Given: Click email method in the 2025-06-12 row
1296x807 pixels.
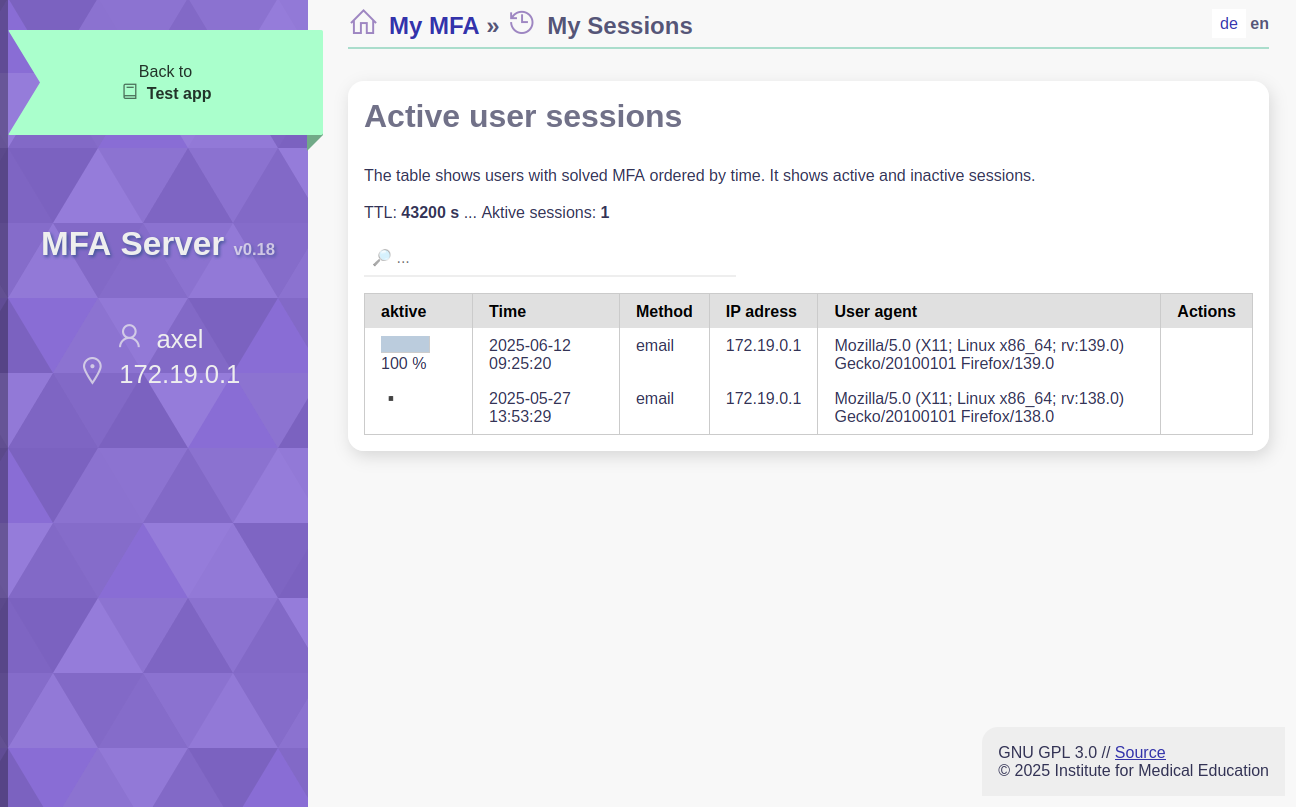Looking at the screenshot, I should (x=655, y=345).
